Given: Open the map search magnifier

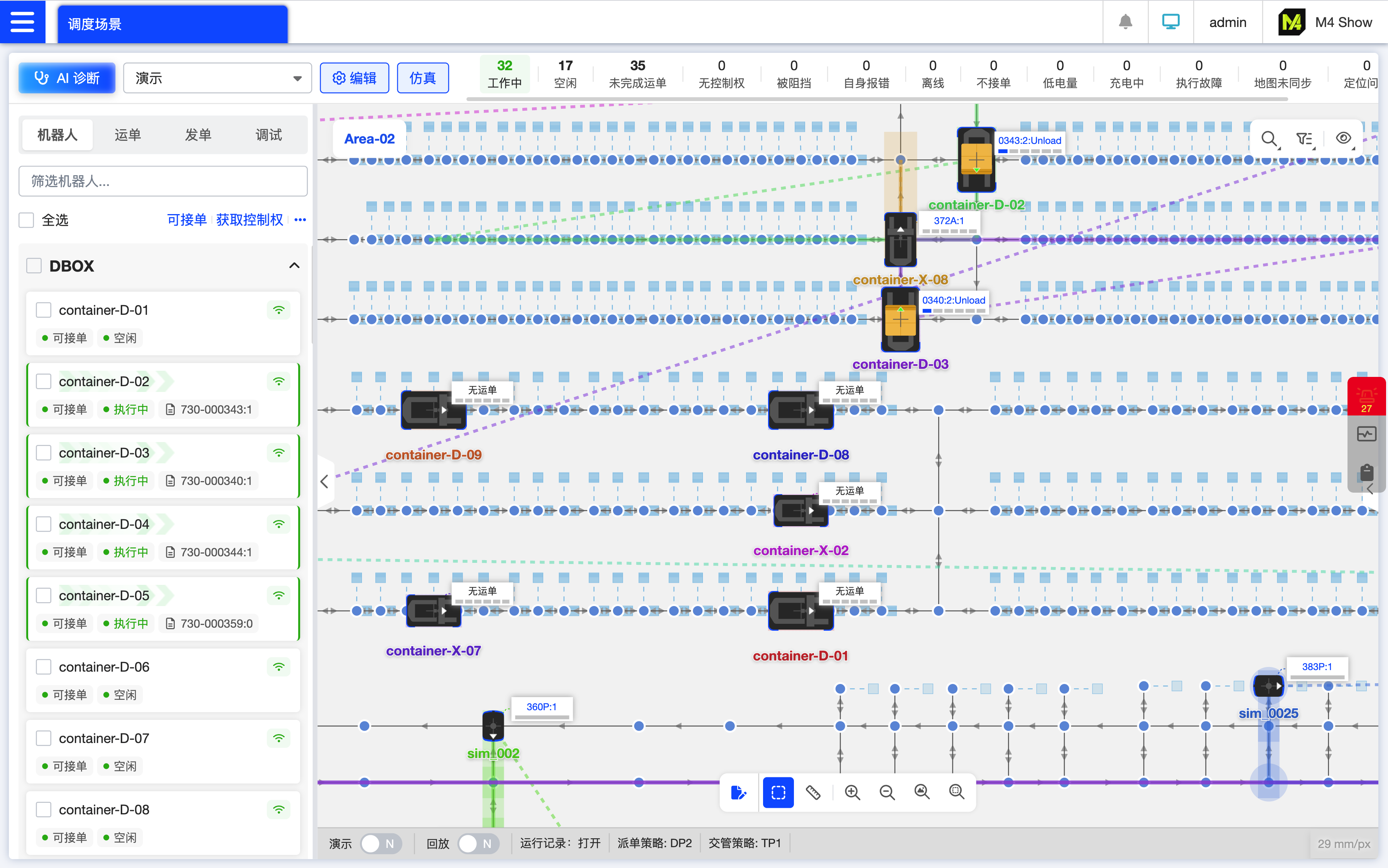Looking at the screenshot, I should [1269, 138].
